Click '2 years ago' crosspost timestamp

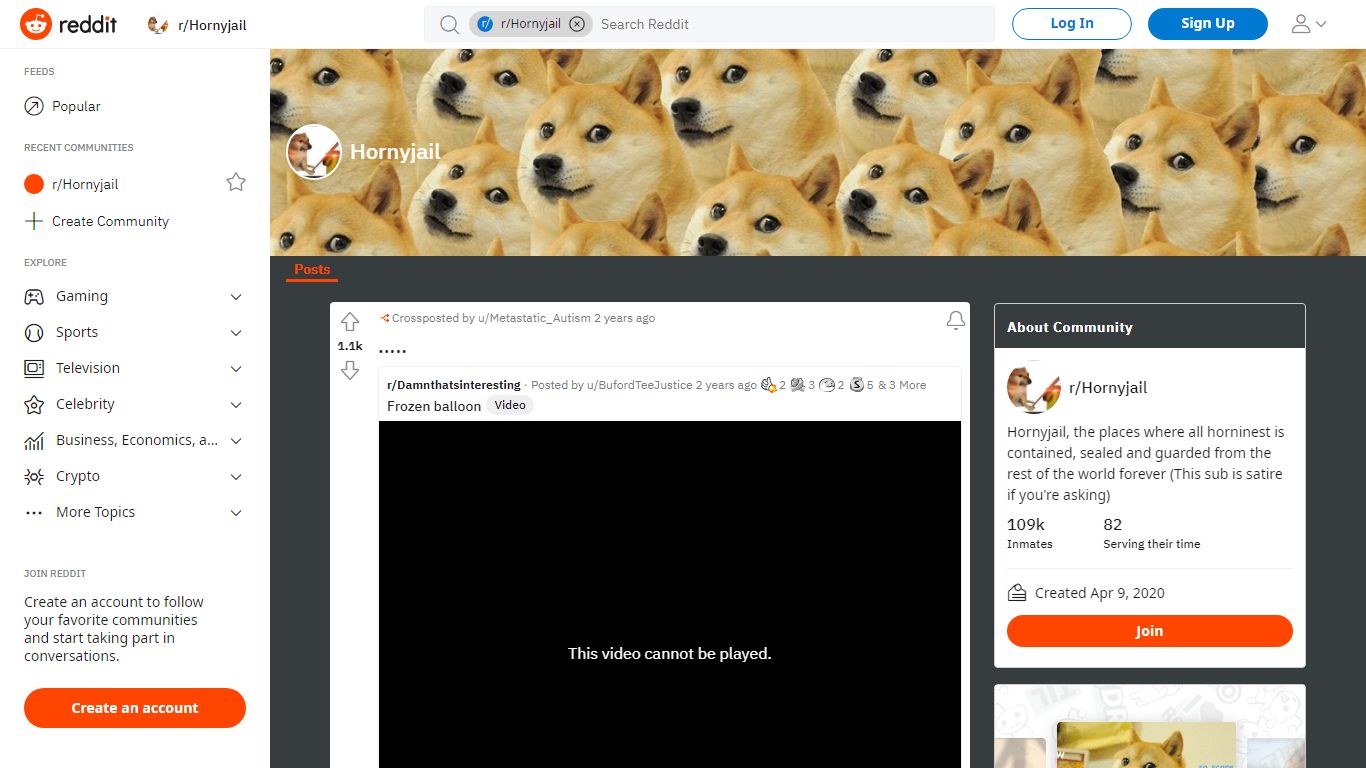[625, 318]
